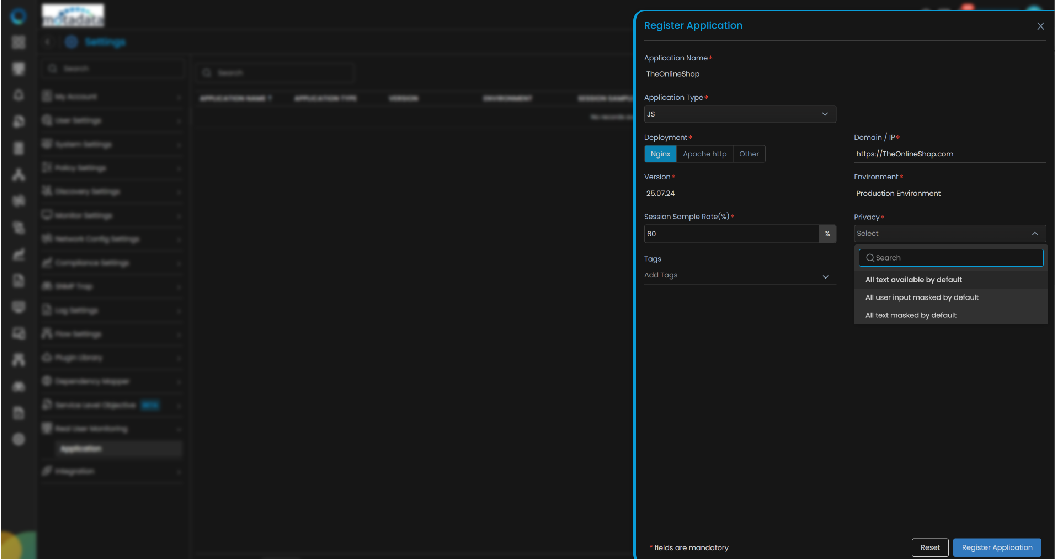Click the Session Sample Rate input
Image resolution: width=1056 pixels, height=560 pixels.
[x=731, y=234]
